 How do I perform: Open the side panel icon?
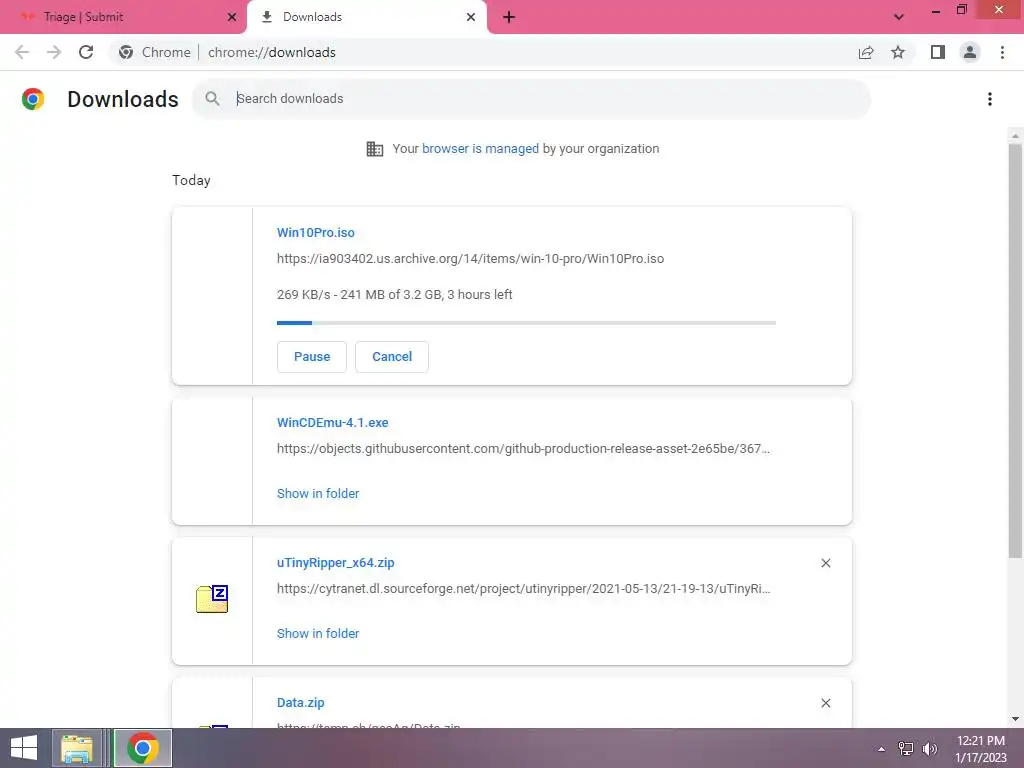(938, 52)
